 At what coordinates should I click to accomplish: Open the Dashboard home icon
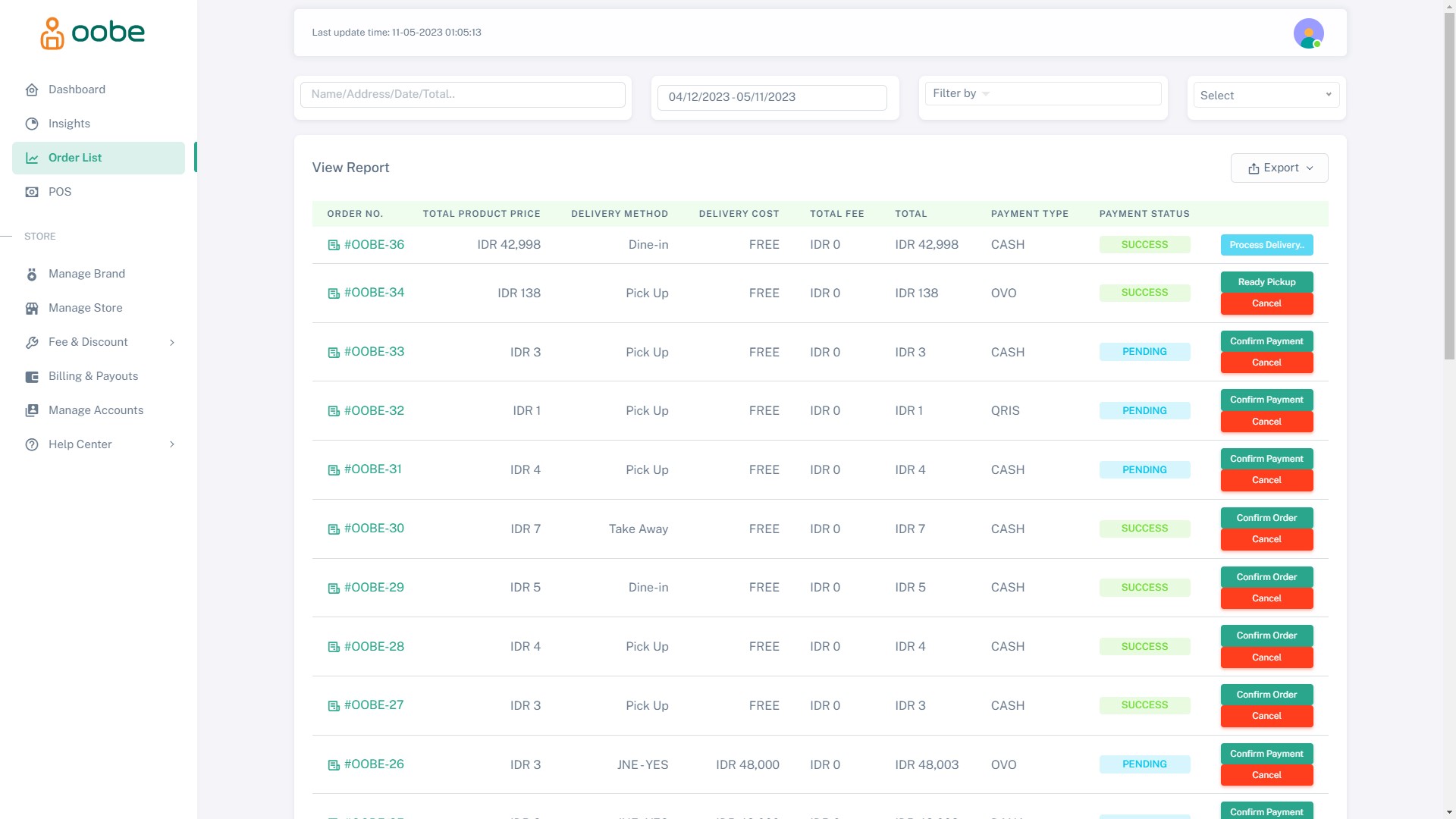(32, 89)
